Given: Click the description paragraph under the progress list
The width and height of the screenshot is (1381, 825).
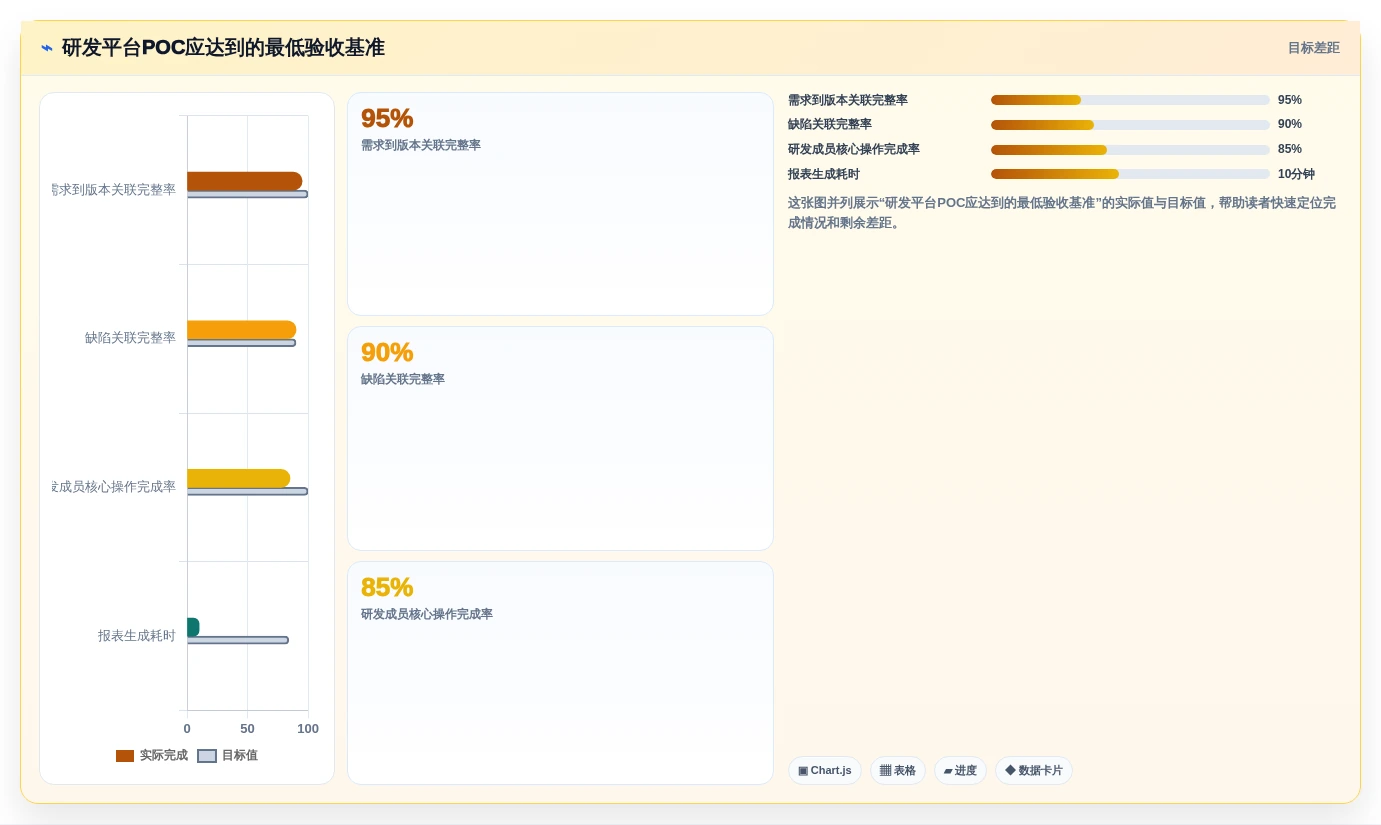Looking at the screenshot, I should (x=1062, y=213).
